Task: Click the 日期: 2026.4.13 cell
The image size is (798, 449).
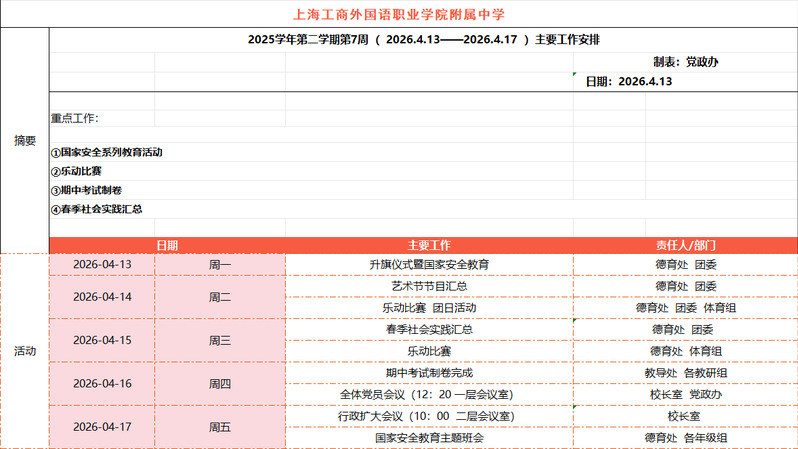Action: tap(628, 81)
